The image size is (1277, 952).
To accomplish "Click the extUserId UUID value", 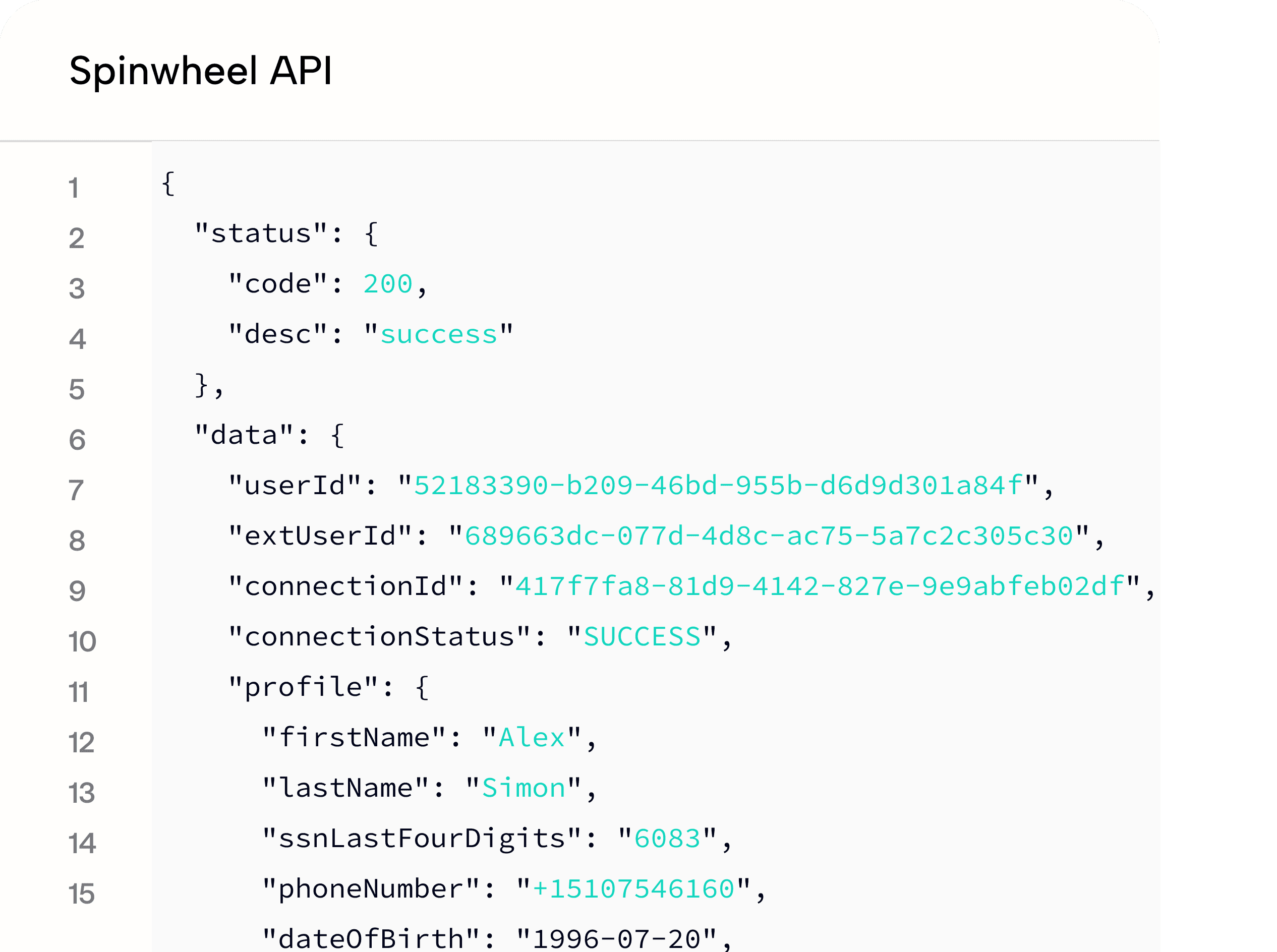I will pyautogui.click(x=769, y=537).
